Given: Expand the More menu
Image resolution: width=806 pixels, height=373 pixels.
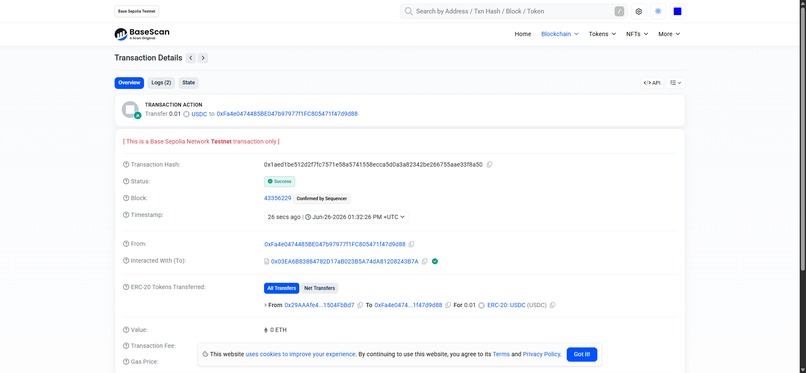Looking at the screenshot, I should [x=669, y=34].
